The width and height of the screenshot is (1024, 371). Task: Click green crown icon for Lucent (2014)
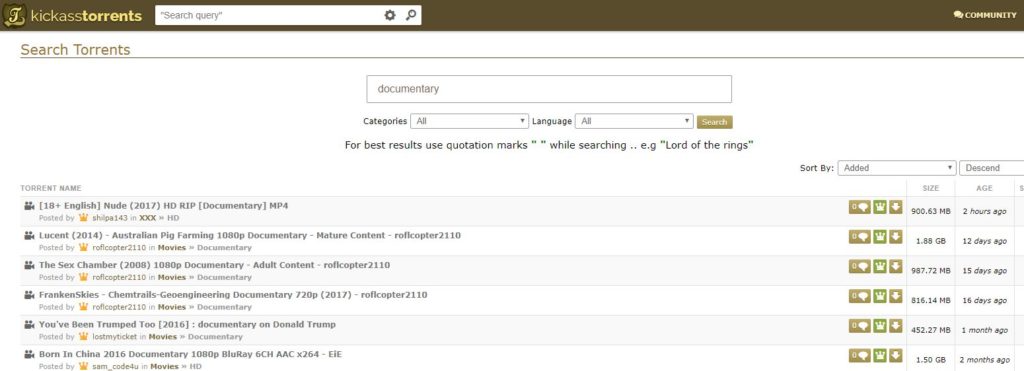point(880,236)
